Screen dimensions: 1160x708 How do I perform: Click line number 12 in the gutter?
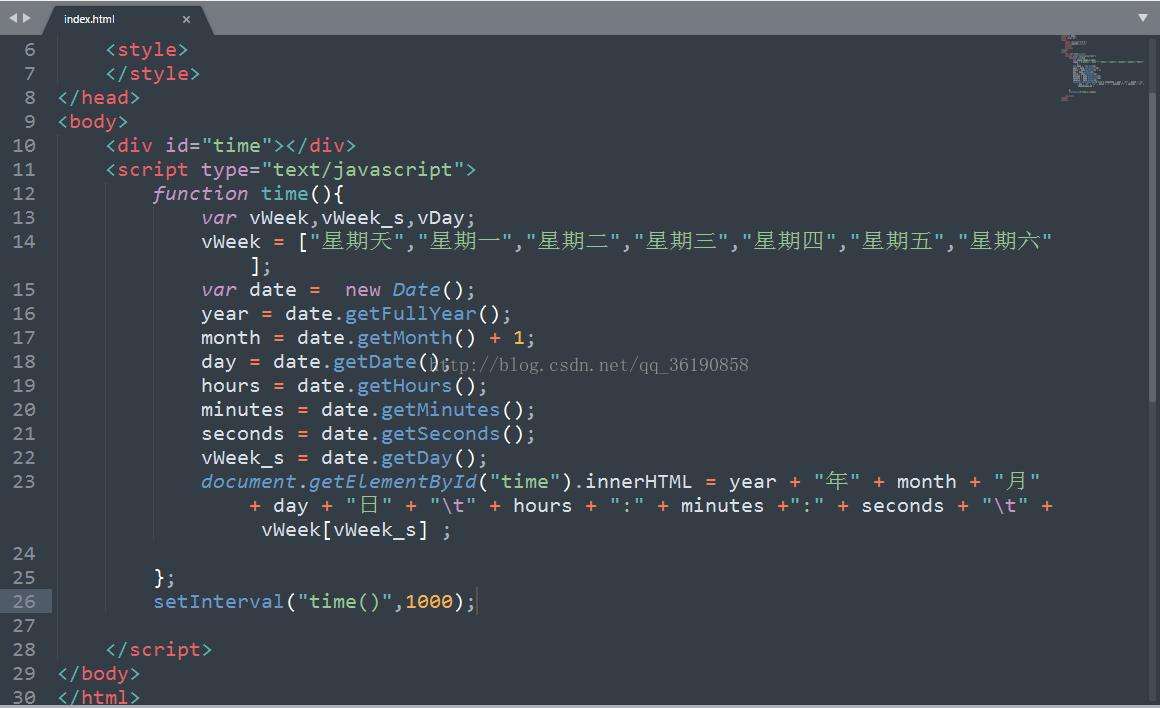(24, 194)
